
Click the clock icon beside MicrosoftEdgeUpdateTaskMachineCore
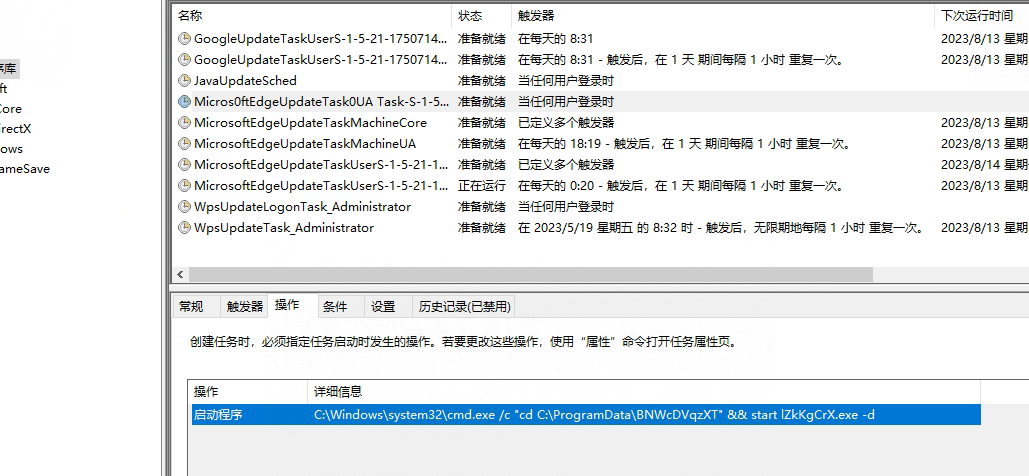(184, 123)
